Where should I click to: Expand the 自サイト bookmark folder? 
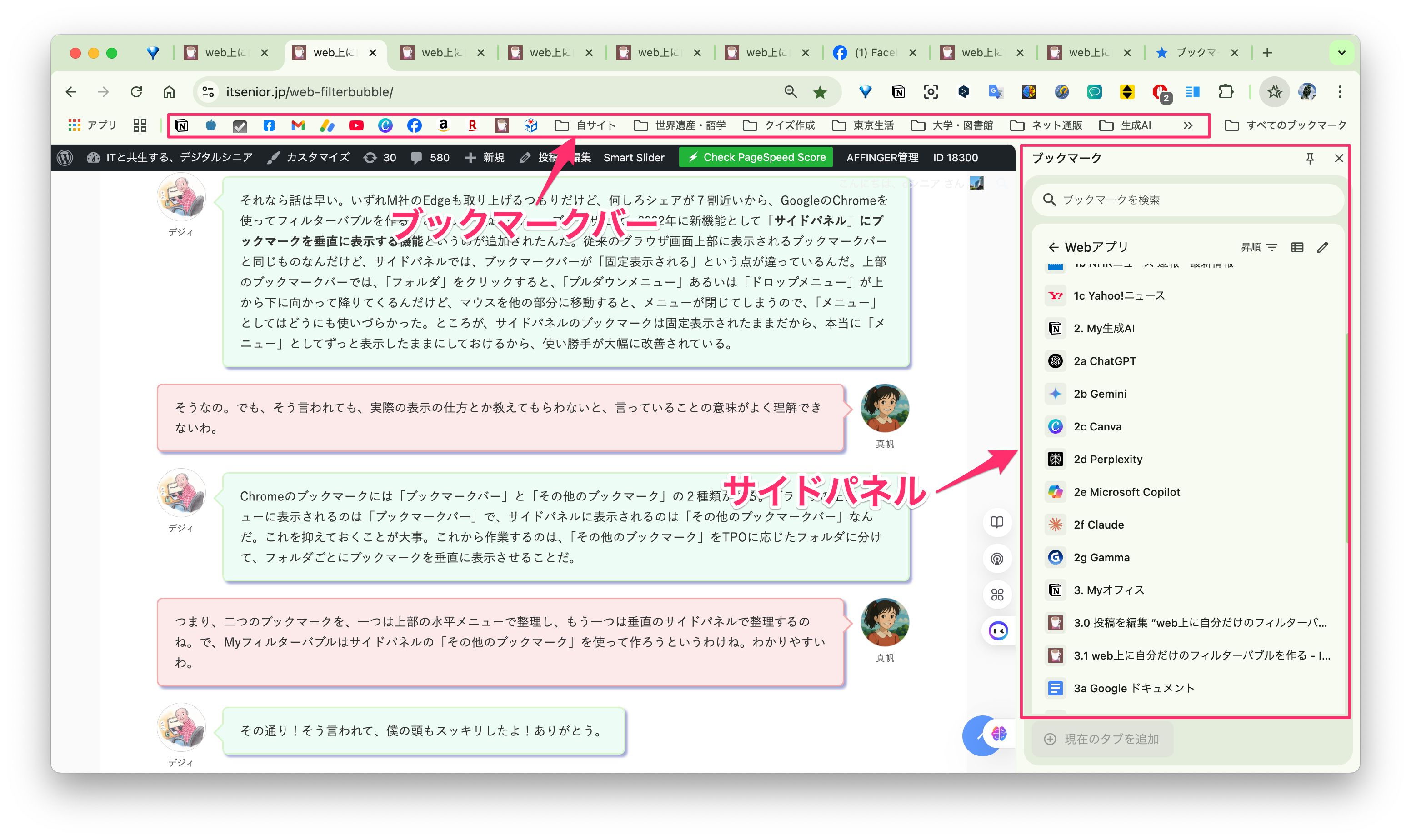[585, 125]
